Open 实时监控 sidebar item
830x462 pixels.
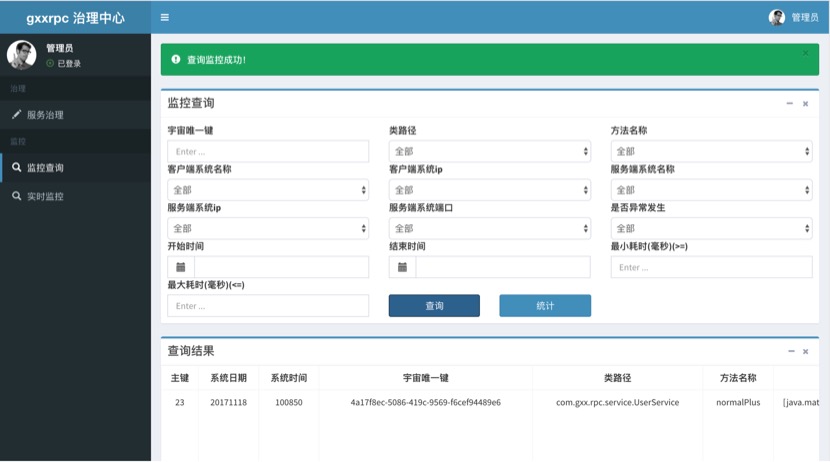(x=75, y=196)
